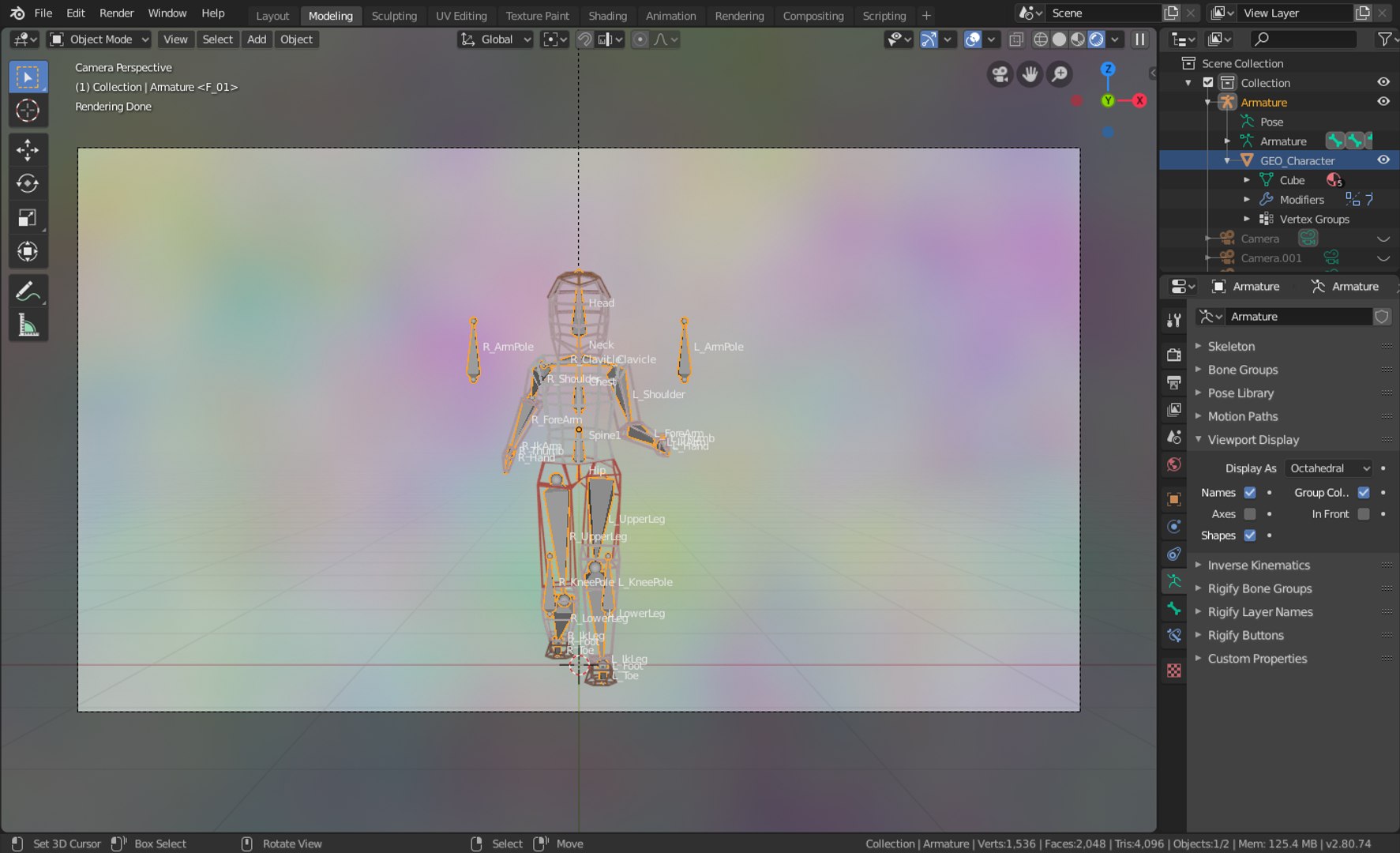Screen dimensions: 1400x853
Task: Choose the Rotate tool in toolbar
Action: 28,184
